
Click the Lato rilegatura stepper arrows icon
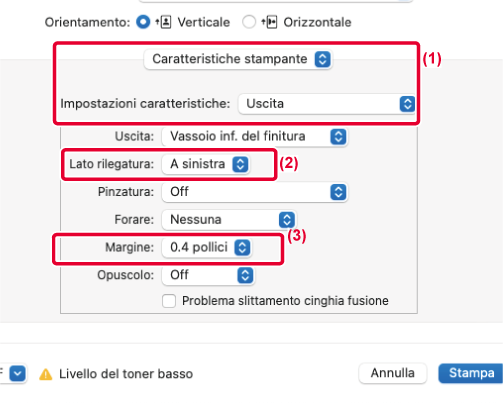pos(240,164)
